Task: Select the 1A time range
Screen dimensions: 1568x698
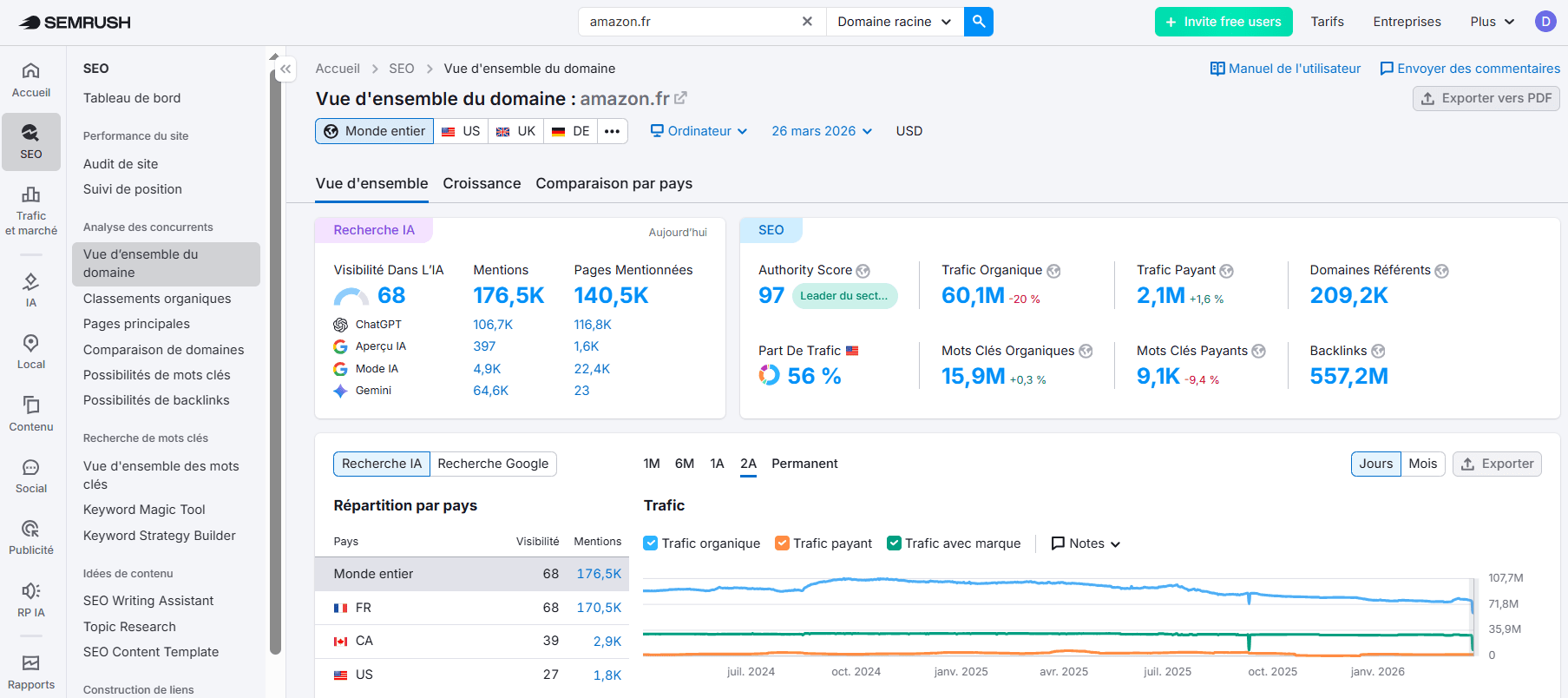Action: click(x=717, y=464)
